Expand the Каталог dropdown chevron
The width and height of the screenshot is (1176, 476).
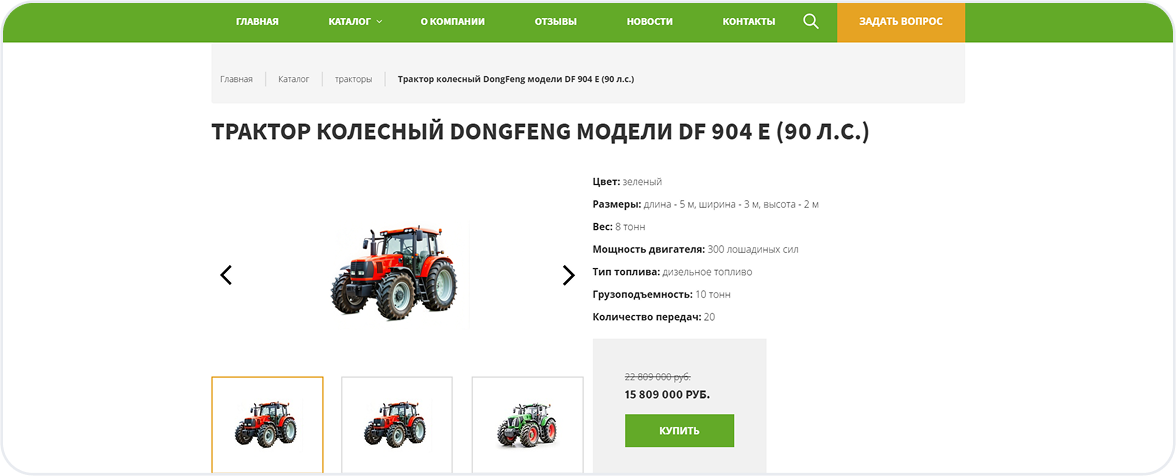point(380,22)
